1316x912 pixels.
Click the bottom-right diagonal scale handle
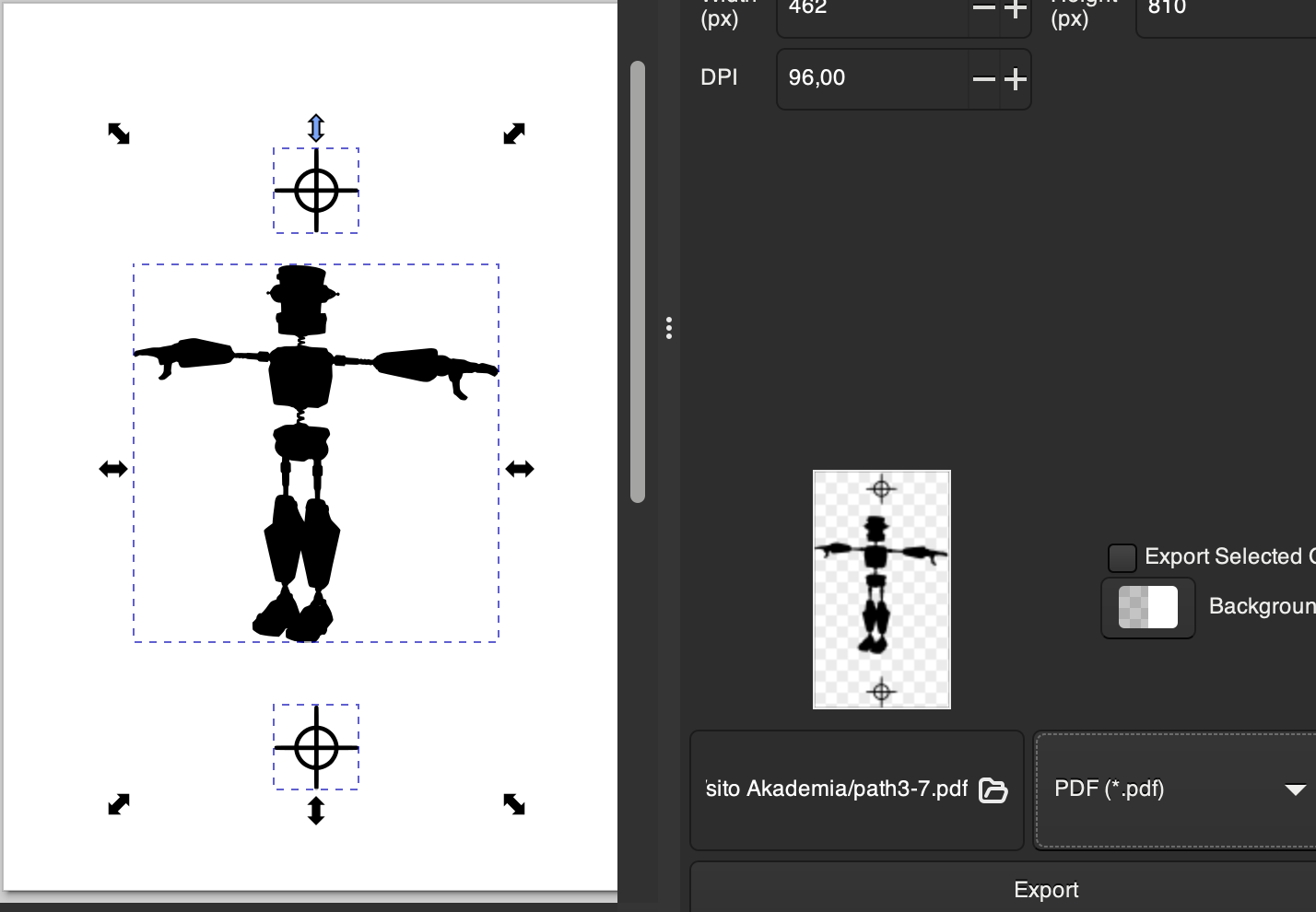pyautogui.click(x=514, y=804)
